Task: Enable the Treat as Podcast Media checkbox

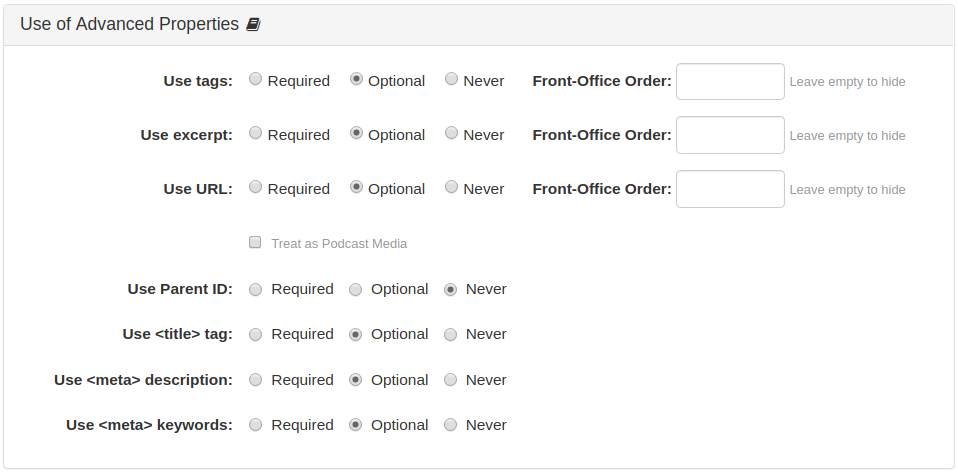Action: pyautogui.click(x=255, y=242)
